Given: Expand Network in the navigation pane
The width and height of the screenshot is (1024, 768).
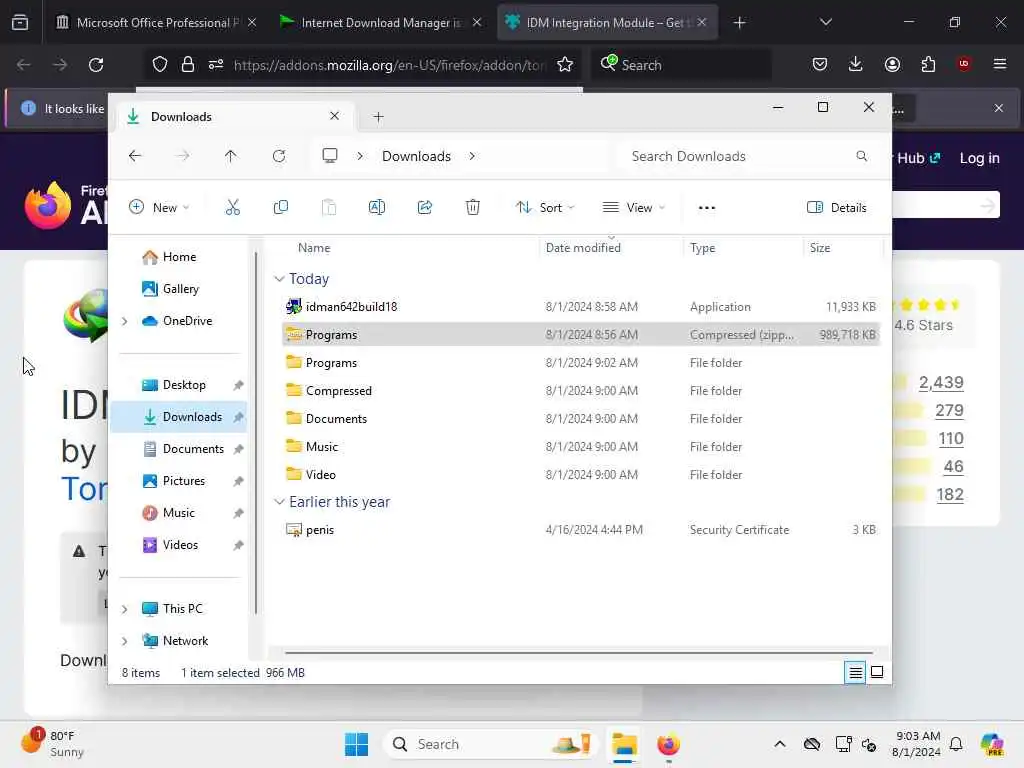Looking at the screenshot, I should point(125,641).
